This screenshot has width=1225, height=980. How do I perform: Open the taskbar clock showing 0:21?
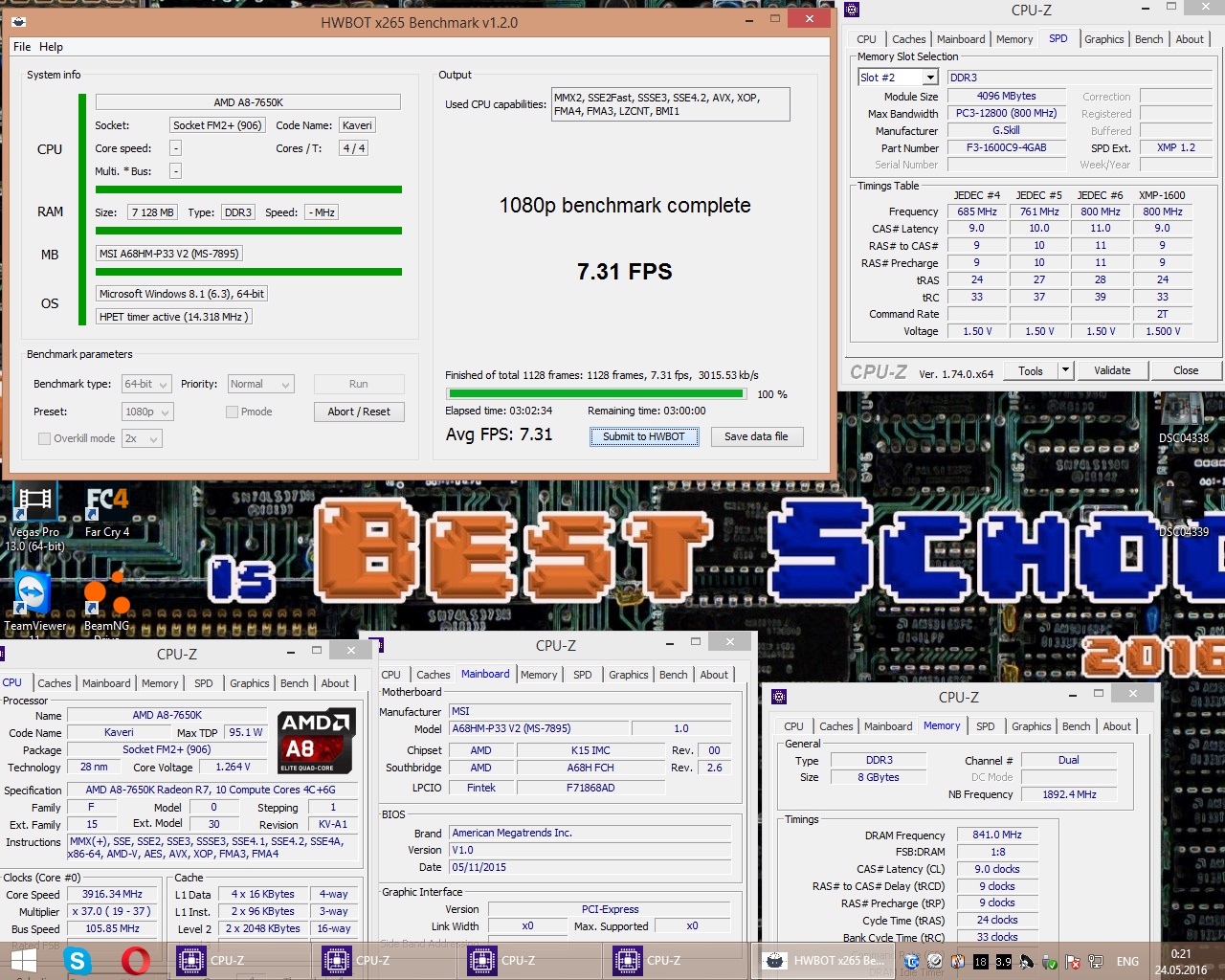[x=1181, y=962]
